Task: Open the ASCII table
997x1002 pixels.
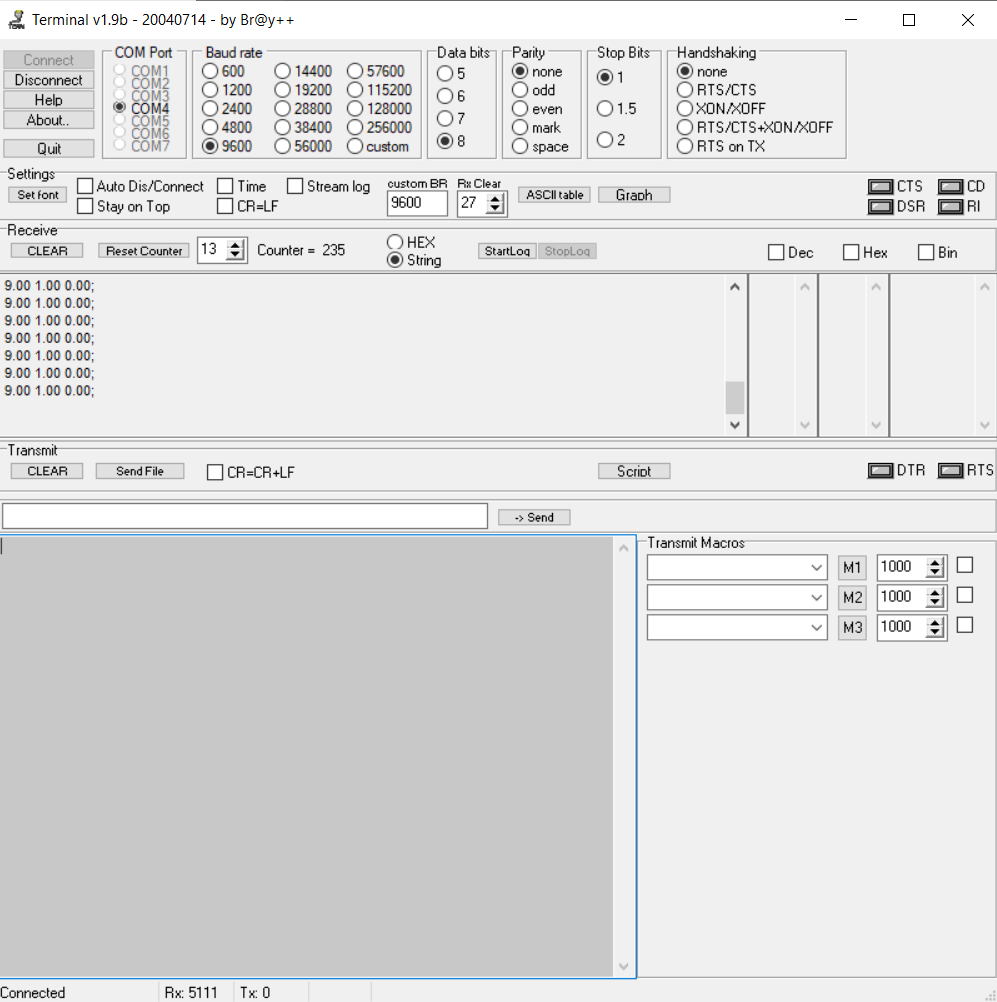Action: (x=555, y=195)
